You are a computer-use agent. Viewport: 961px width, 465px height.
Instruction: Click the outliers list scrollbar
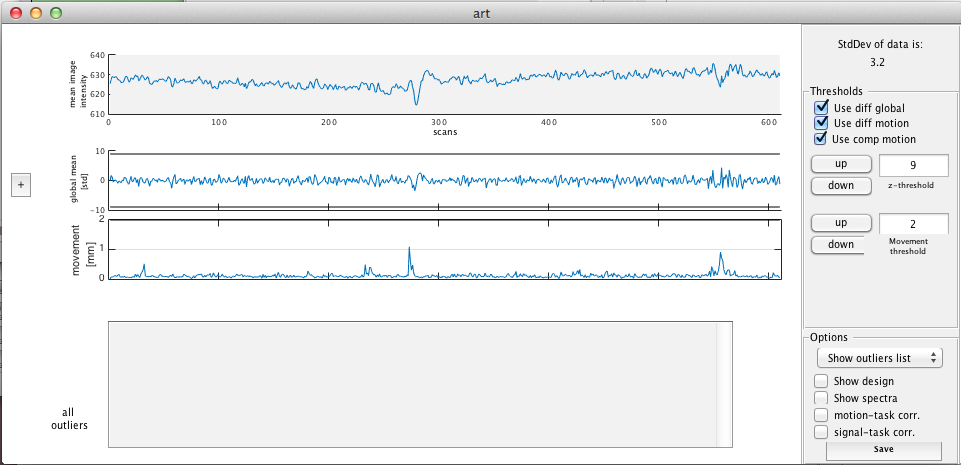(x=724, y=384)
